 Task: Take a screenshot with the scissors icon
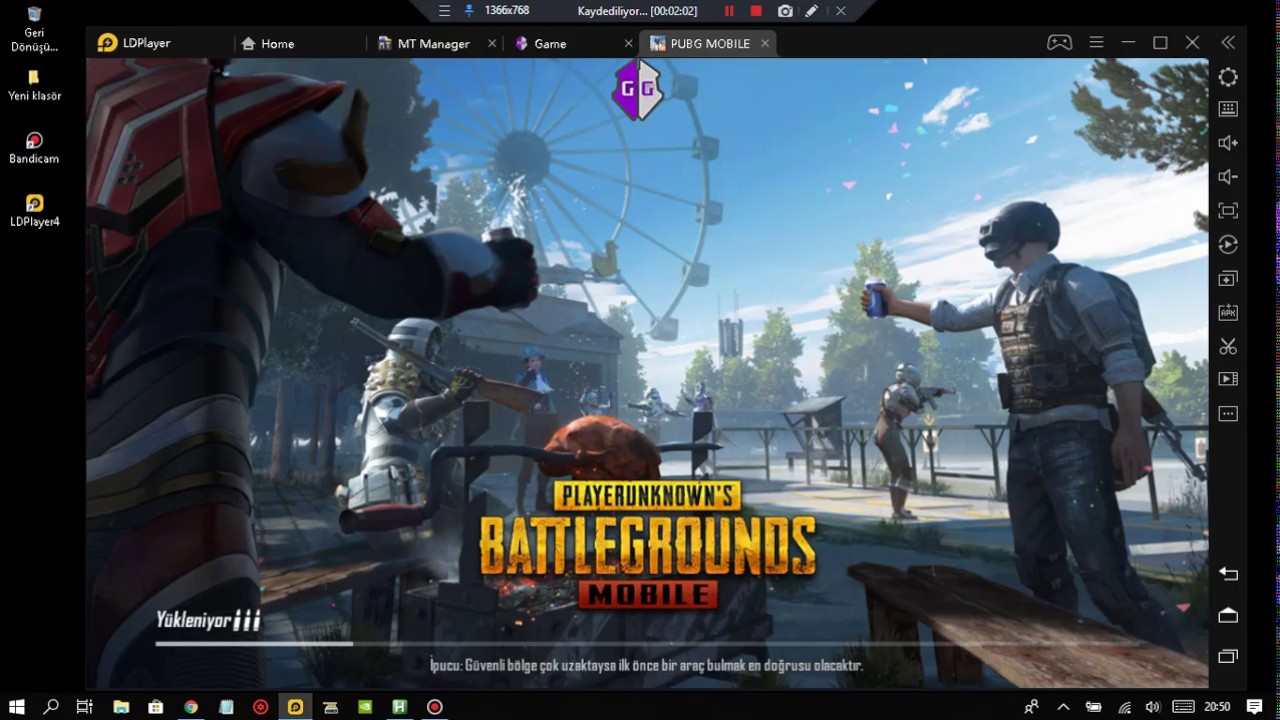coord(1228,346)
